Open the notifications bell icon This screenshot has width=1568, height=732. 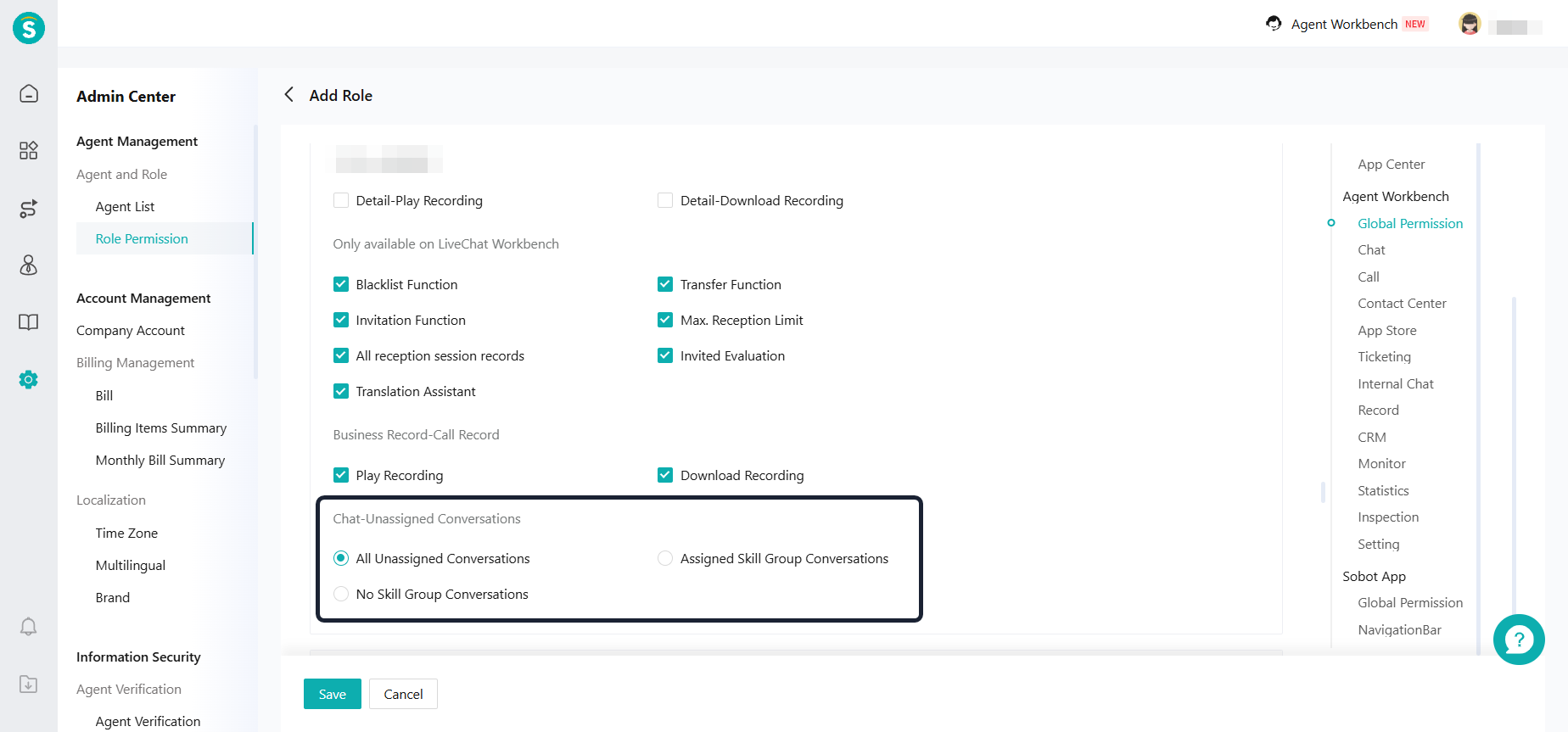pos(29,627)
